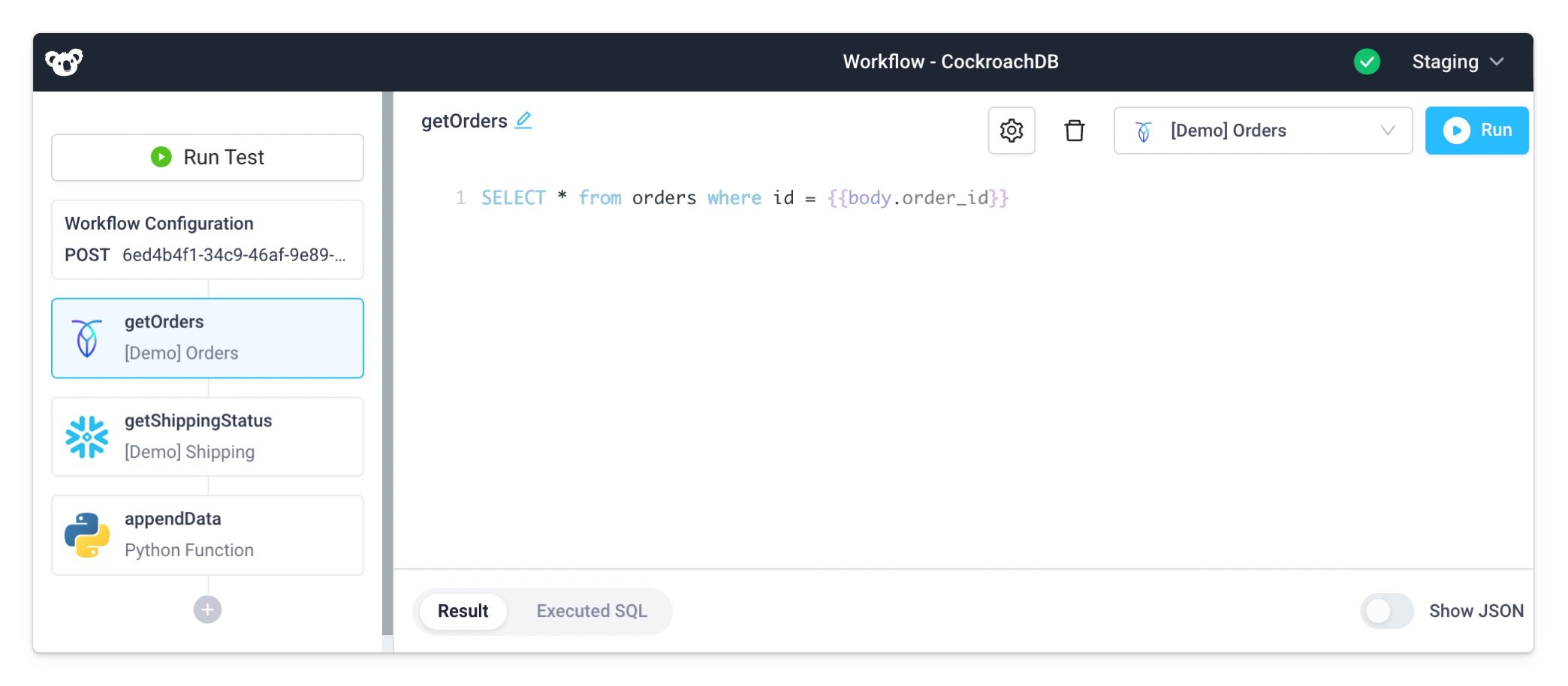Open the appendData Python function step
Image resolution: width=1568 pixels, height=686 pixels.
(207, 534)
